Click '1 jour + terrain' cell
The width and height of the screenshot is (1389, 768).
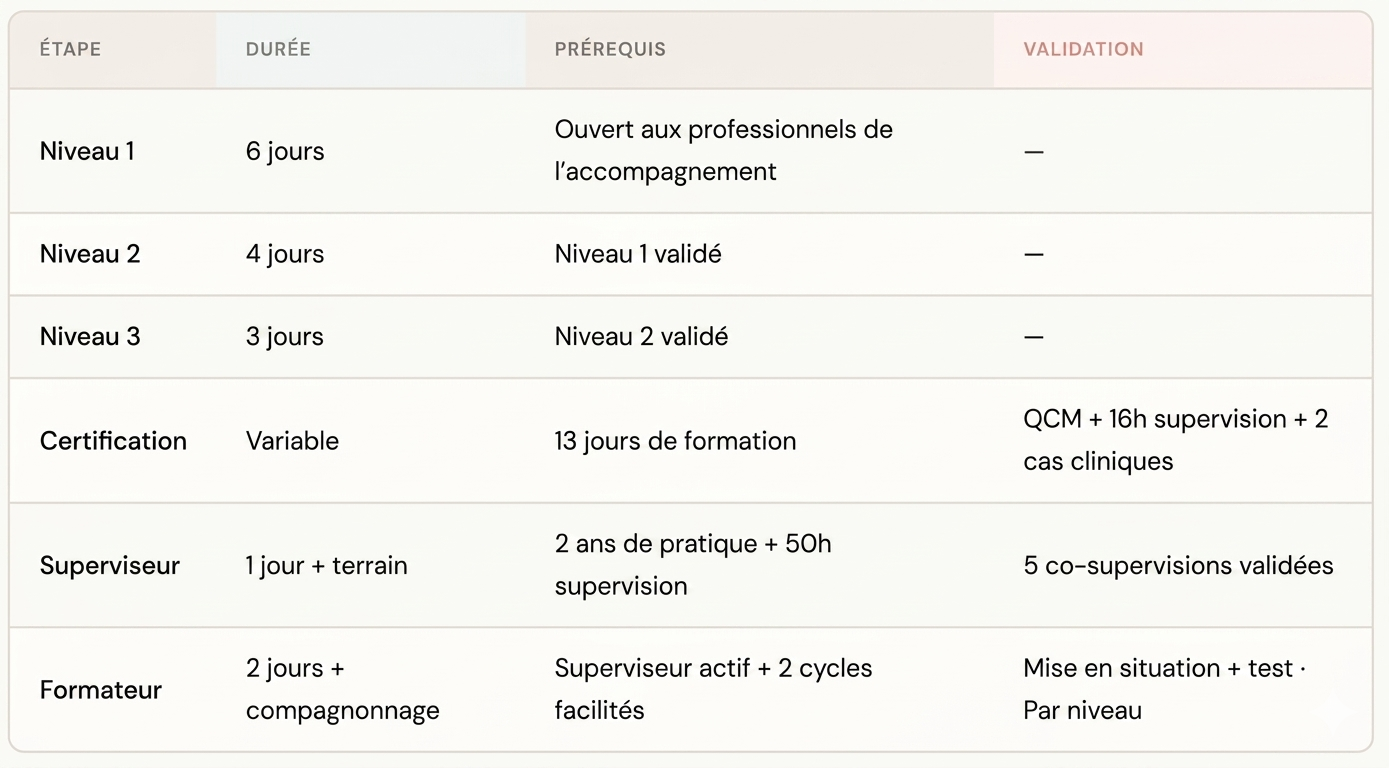tap(327, 565)
